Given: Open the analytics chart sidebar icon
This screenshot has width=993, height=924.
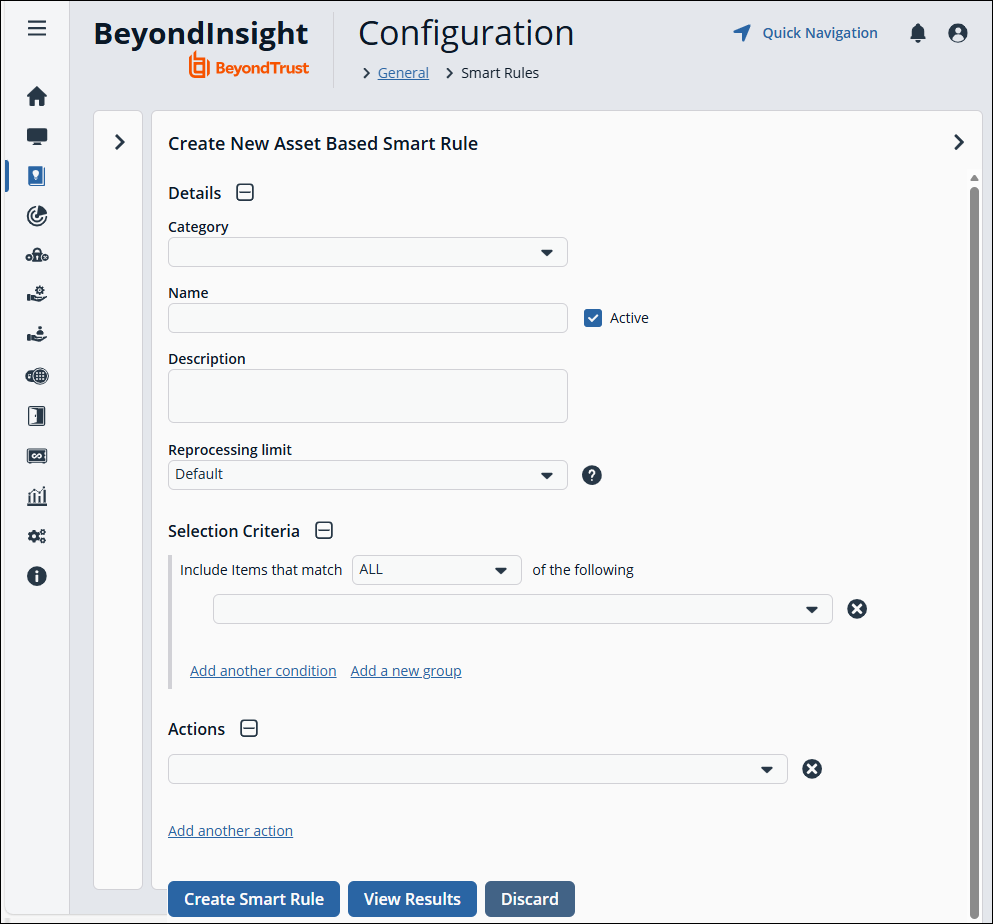Looking at the screenshot, I should [x=37, y=496].
